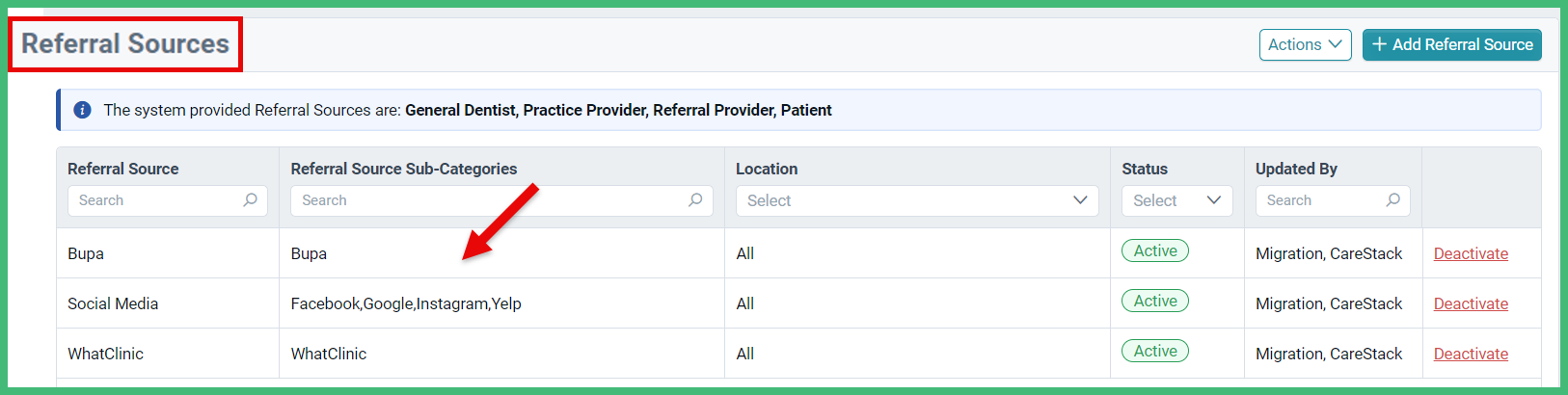
Task: Click the Active badge for Bupa
Action: tap(1155, 250)
